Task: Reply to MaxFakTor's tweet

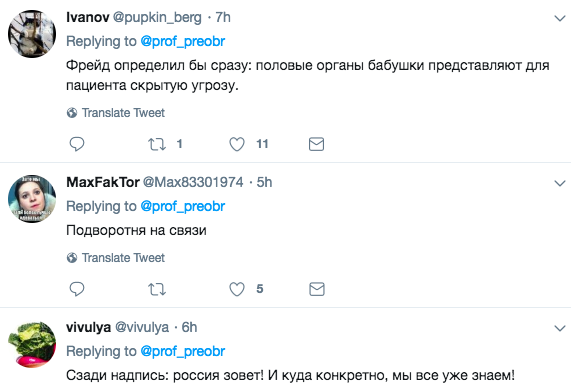Action: click(77, 289)
